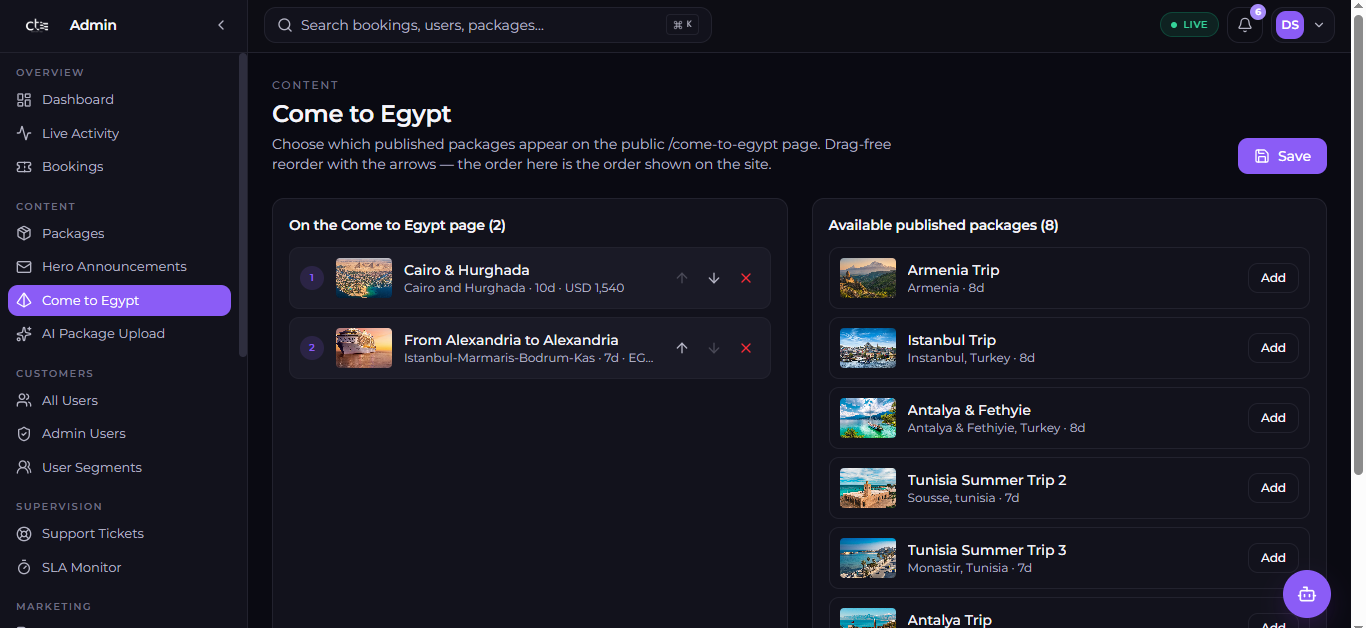The height and width of the screenshot is (628, 1366).
Task: Click the From Alexandria cruise thumbnail
Action: coord(364,348)
